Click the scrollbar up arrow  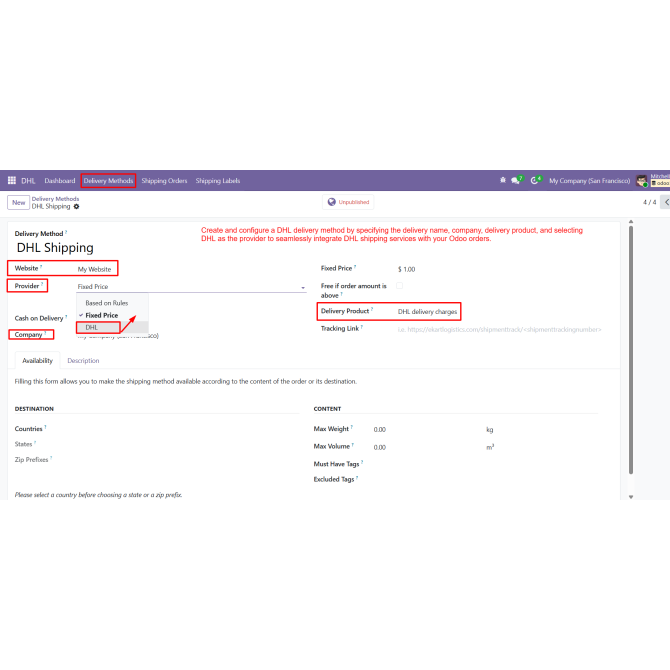click(x=631, y=222)
